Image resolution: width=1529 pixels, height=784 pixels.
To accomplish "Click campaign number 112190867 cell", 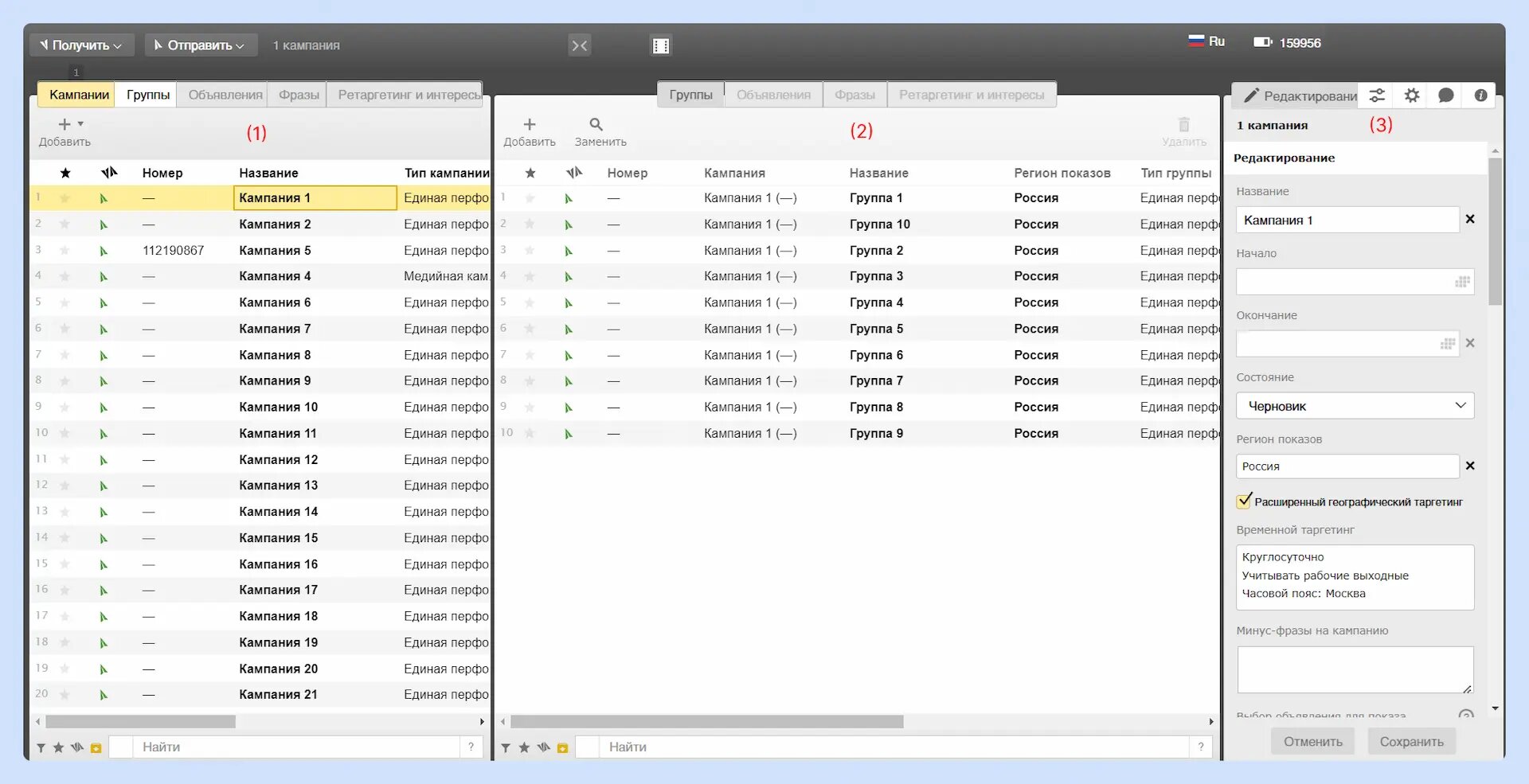I will (173, 251).
